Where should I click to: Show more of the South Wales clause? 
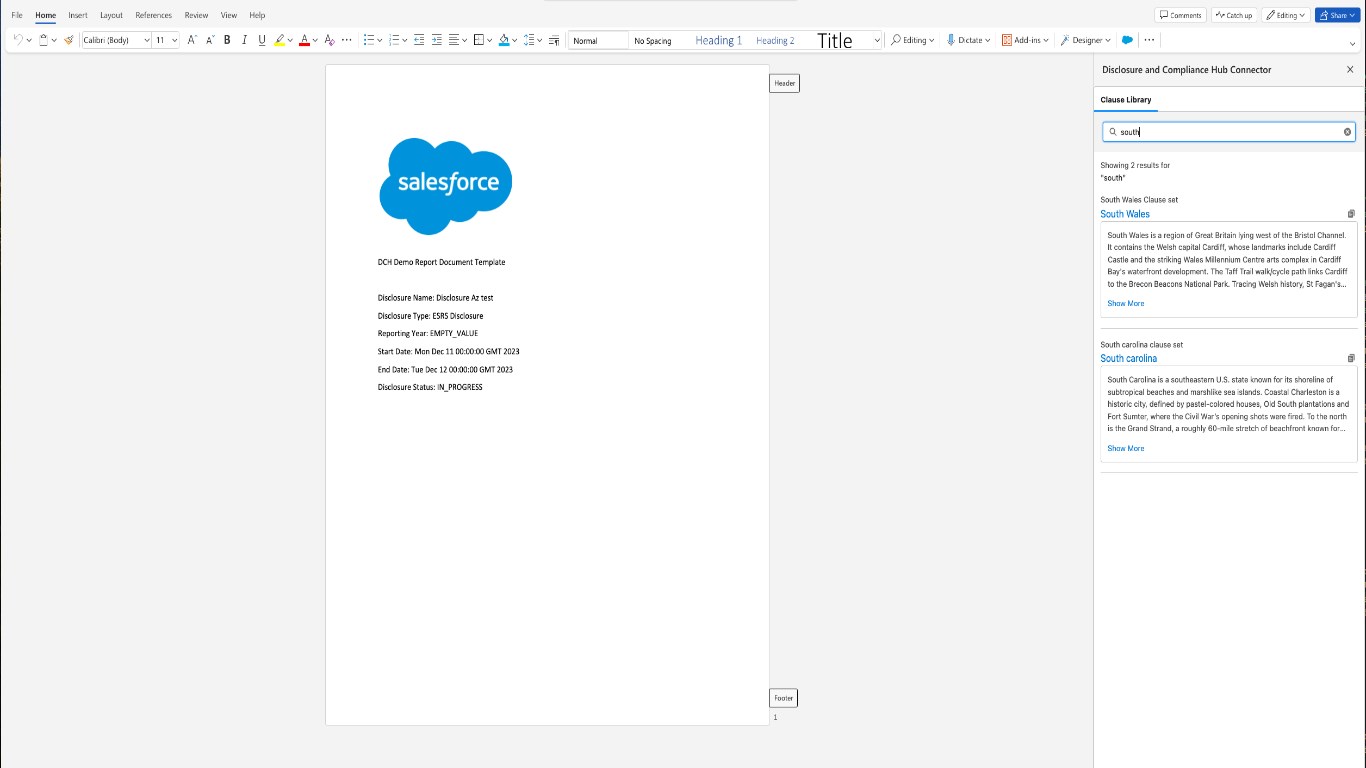[1125, 303]
